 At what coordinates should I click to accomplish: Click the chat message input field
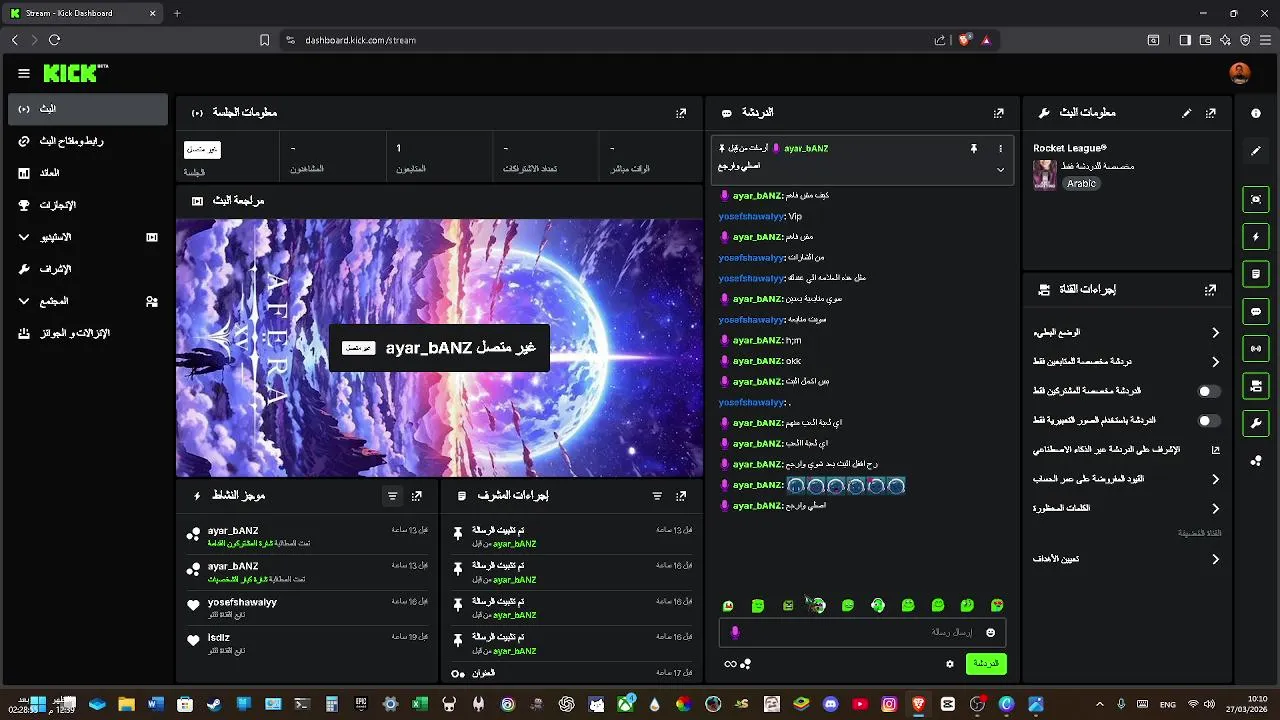[x=860, y=632]
